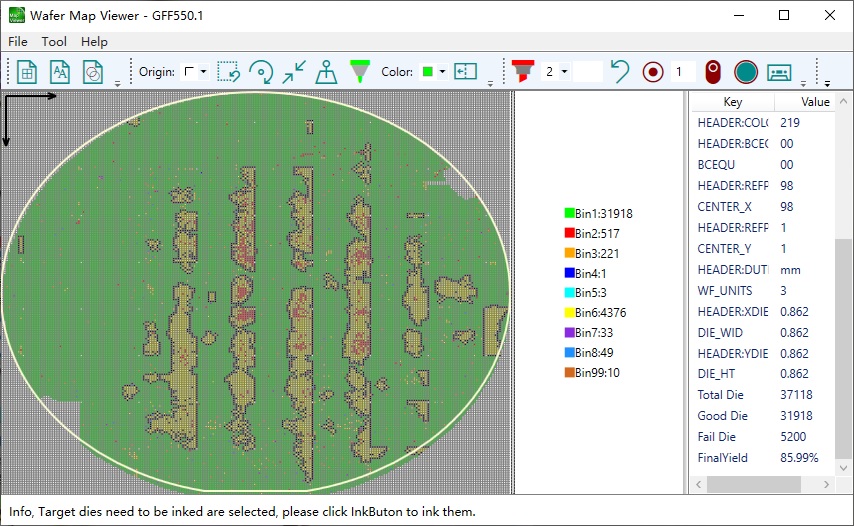Expand the dropdown showing value 2

pyautogui.click(x=564, y=72)
